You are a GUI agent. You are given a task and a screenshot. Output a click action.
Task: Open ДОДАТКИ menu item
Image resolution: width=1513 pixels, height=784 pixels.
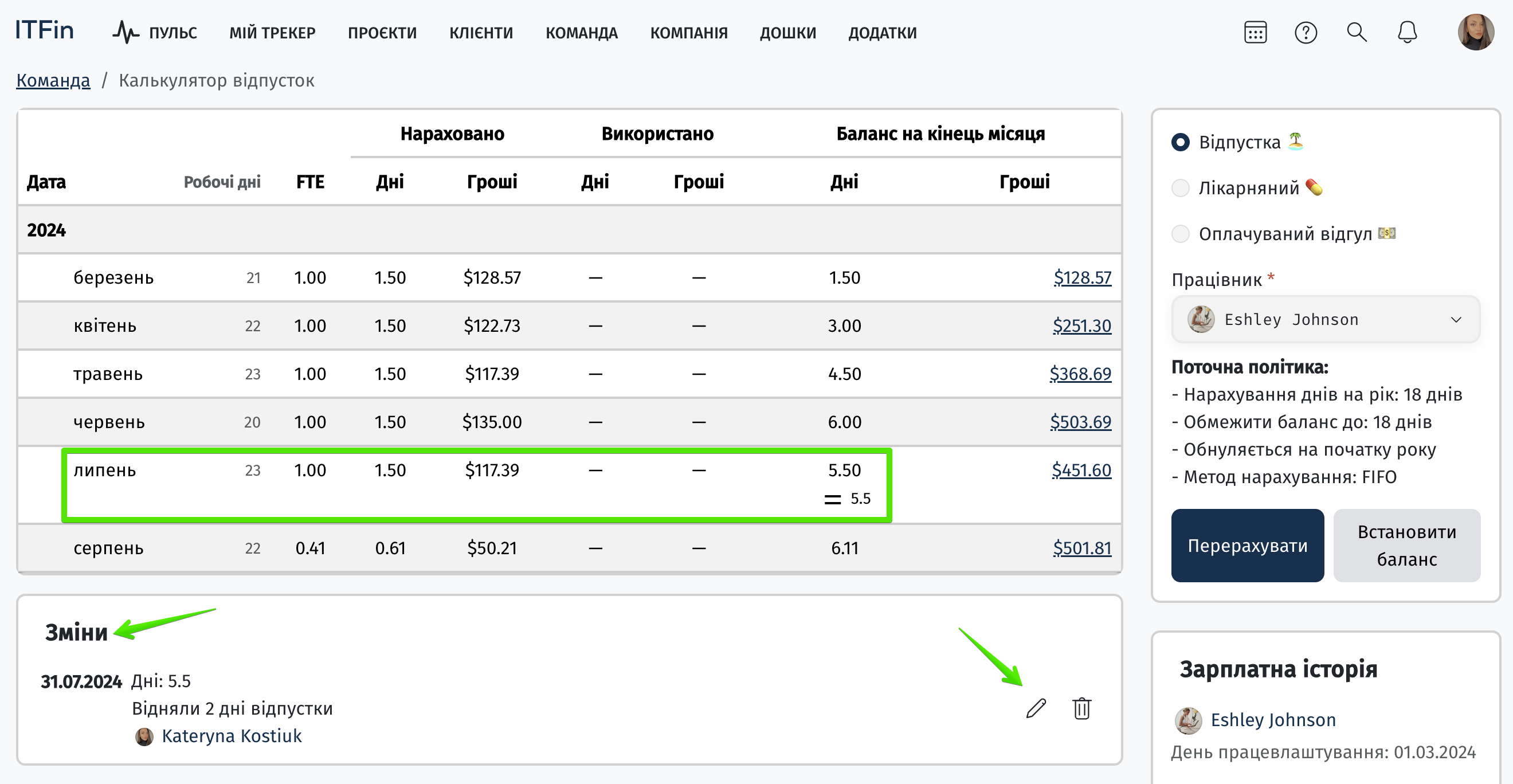pos(882,33)
